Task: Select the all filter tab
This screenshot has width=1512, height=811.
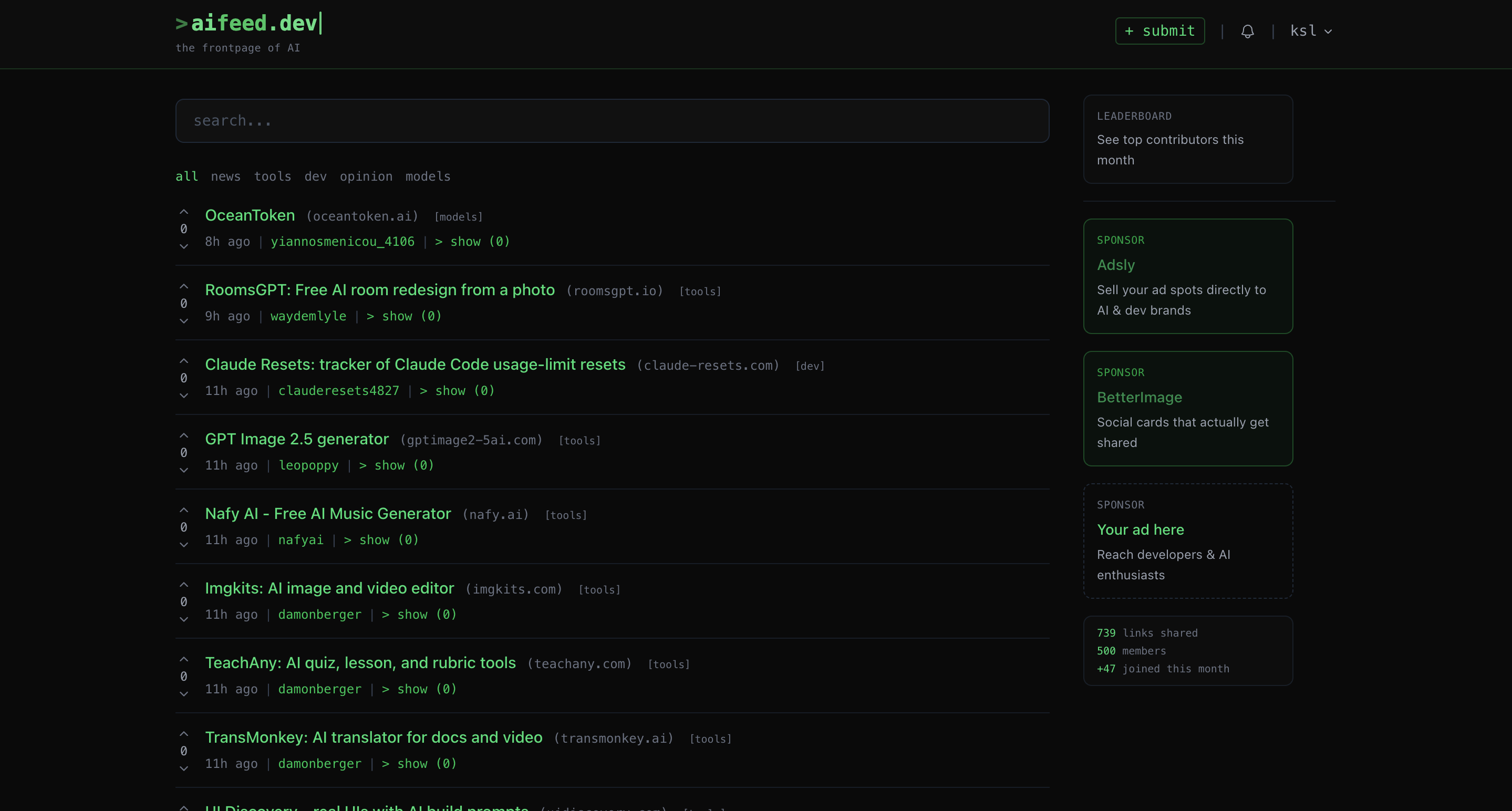Action: [187, 176]
